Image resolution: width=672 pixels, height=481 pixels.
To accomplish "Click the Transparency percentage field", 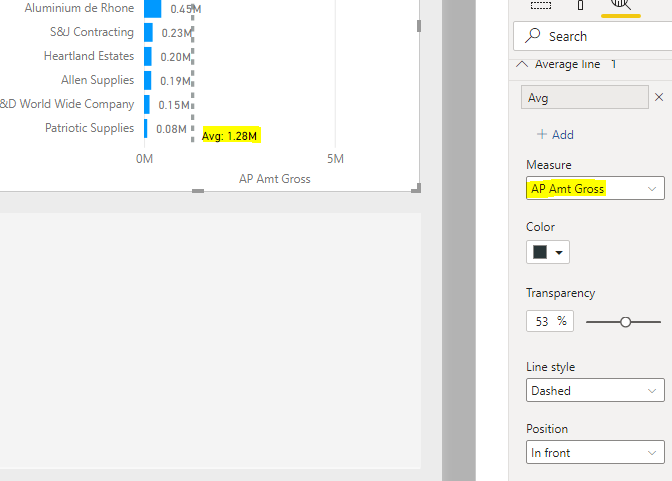I will (x=550, y=322).
